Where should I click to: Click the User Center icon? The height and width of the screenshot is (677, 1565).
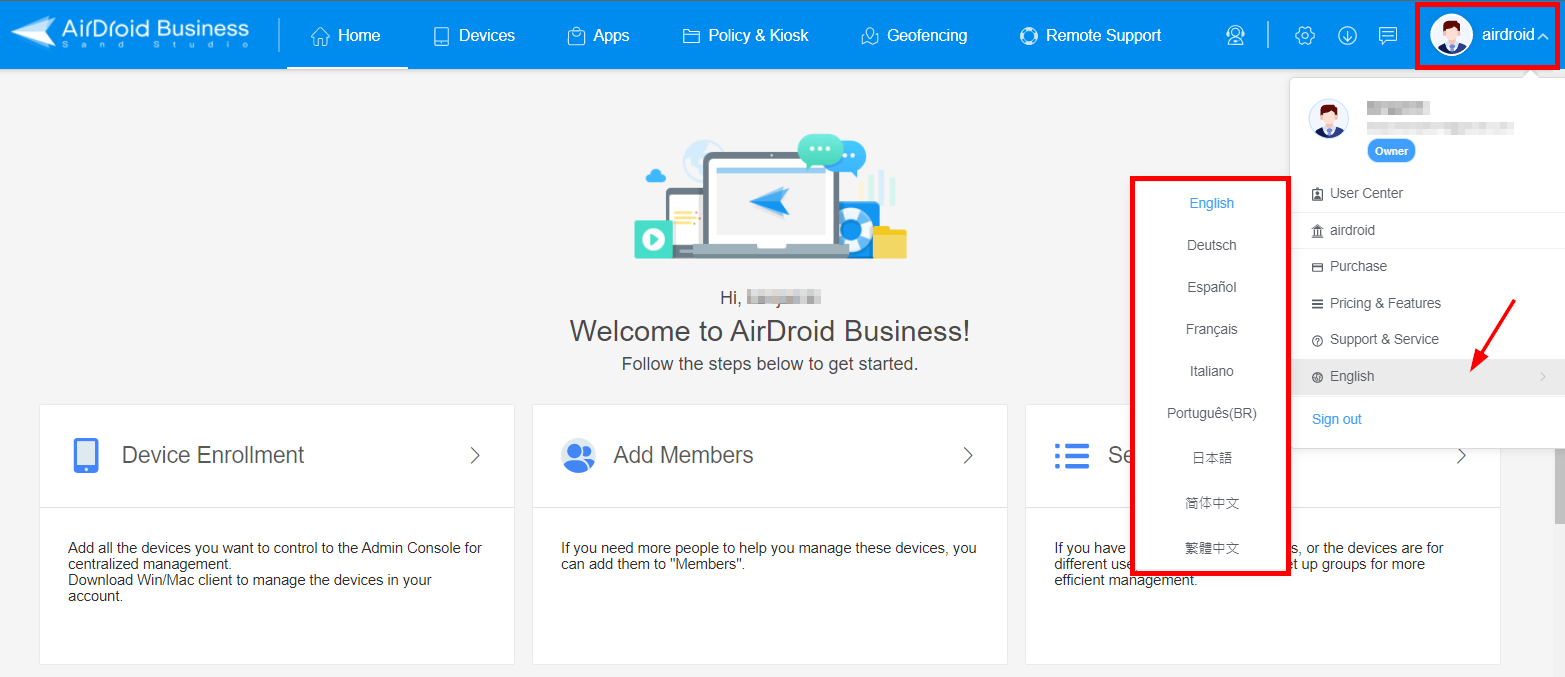(x=1318, y=194)
